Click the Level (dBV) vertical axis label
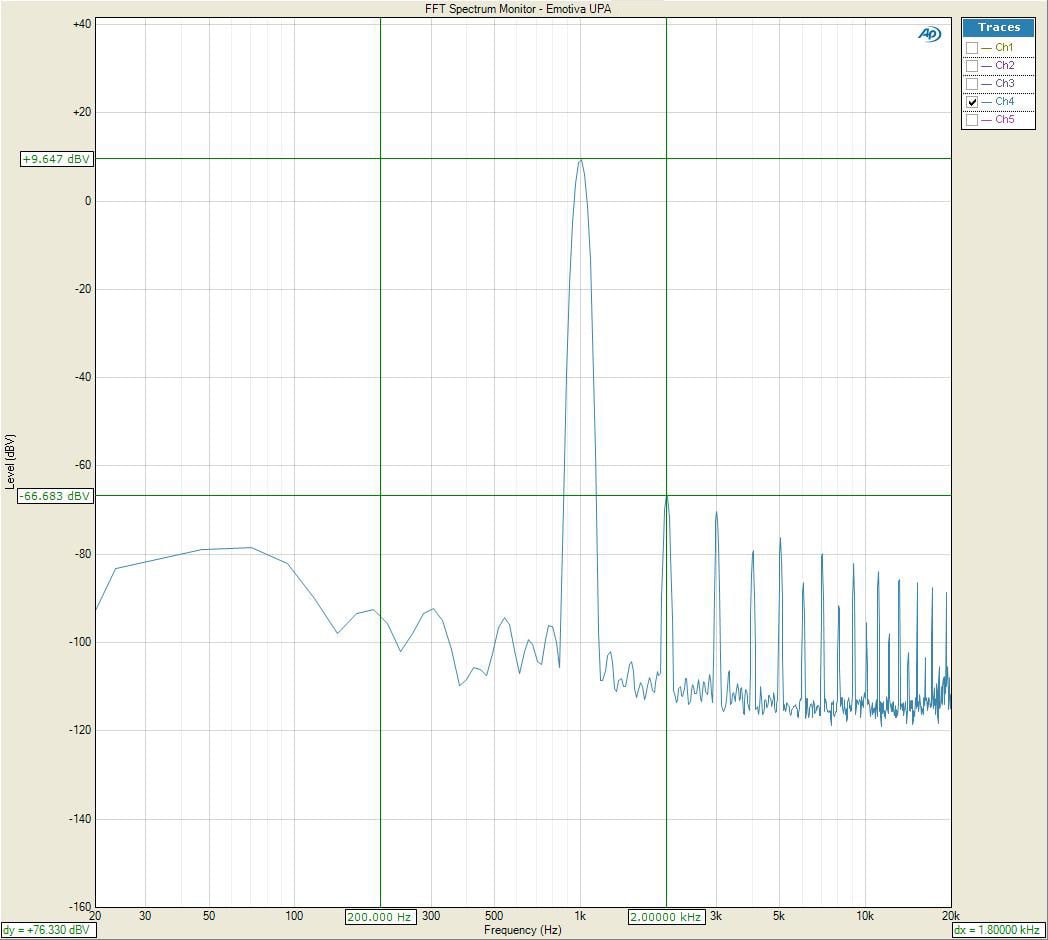 (10, 461)
